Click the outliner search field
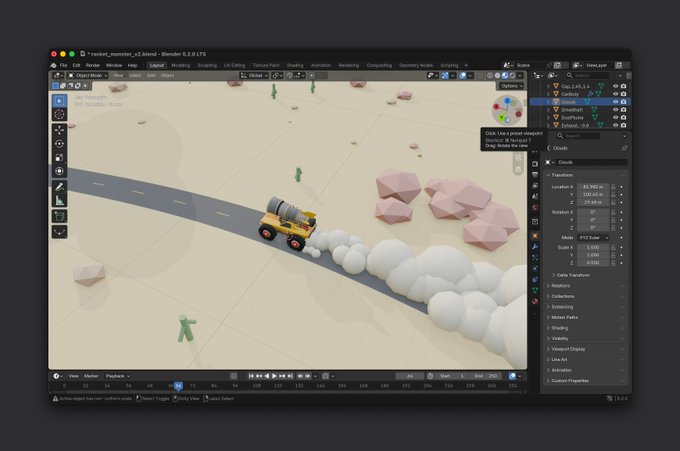 click(x=590, y=75)
